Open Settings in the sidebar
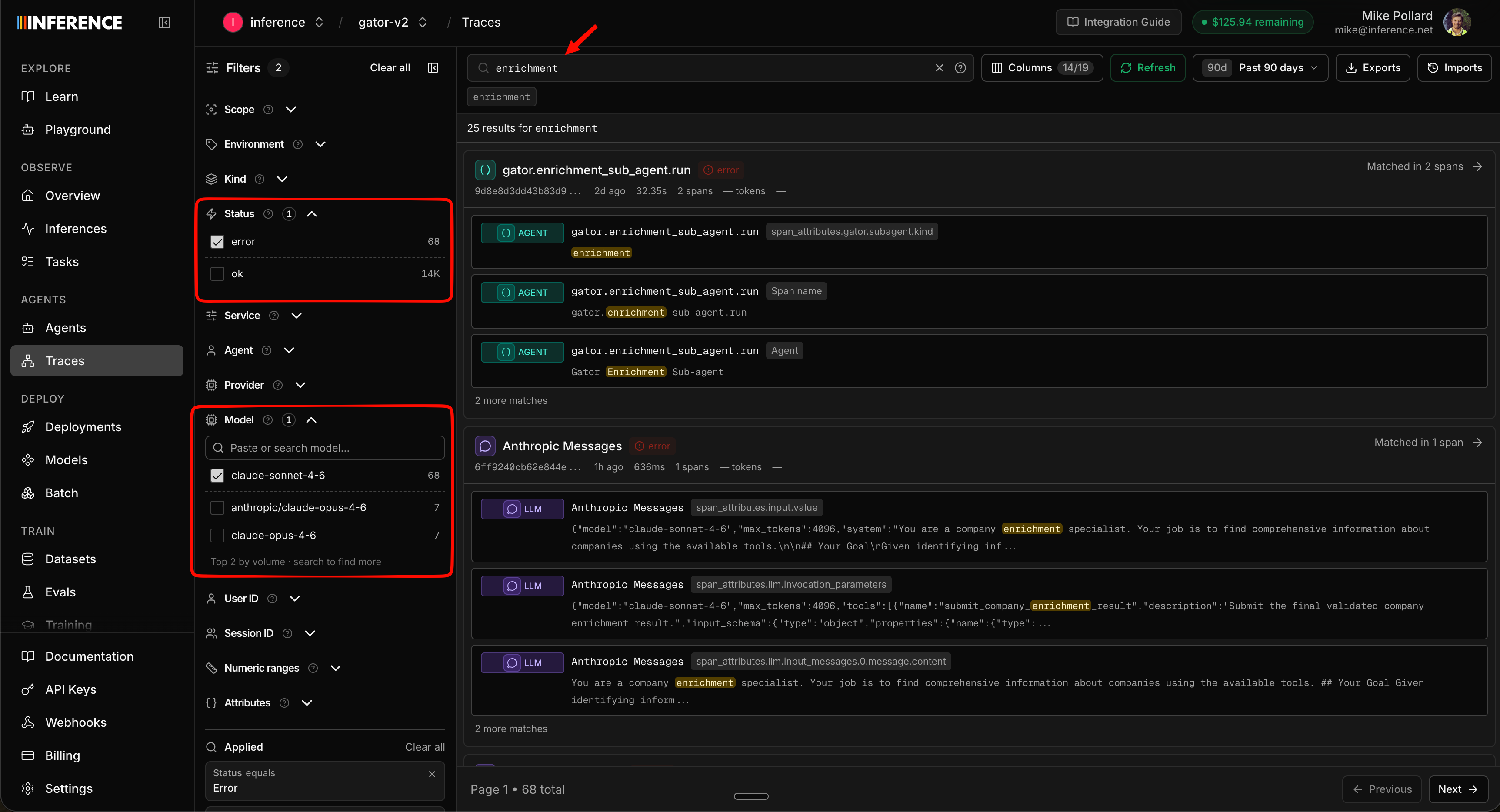 tap(97, 789)
